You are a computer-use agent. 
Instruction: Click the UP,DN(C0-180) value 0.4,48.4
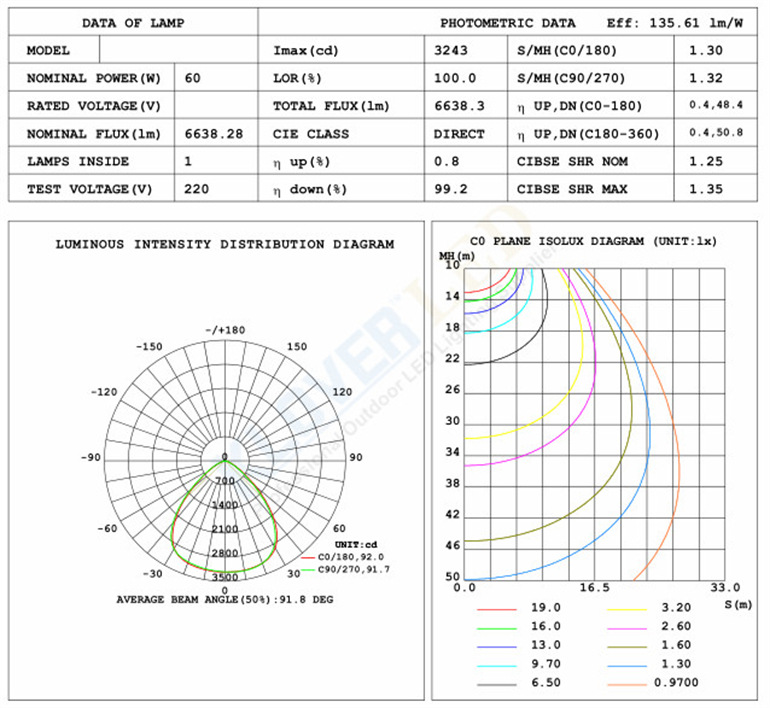(x=715, y=104)
